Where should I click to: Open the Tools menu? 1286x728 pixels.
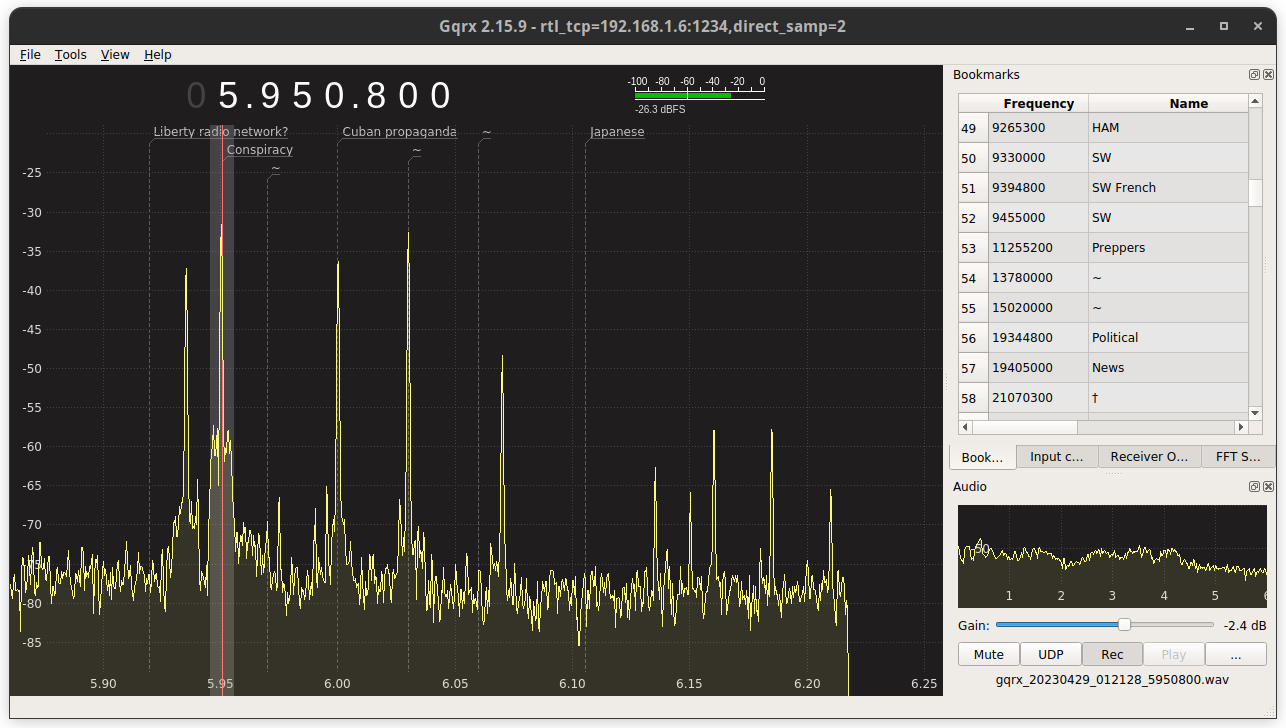click(x=70, y=54)
